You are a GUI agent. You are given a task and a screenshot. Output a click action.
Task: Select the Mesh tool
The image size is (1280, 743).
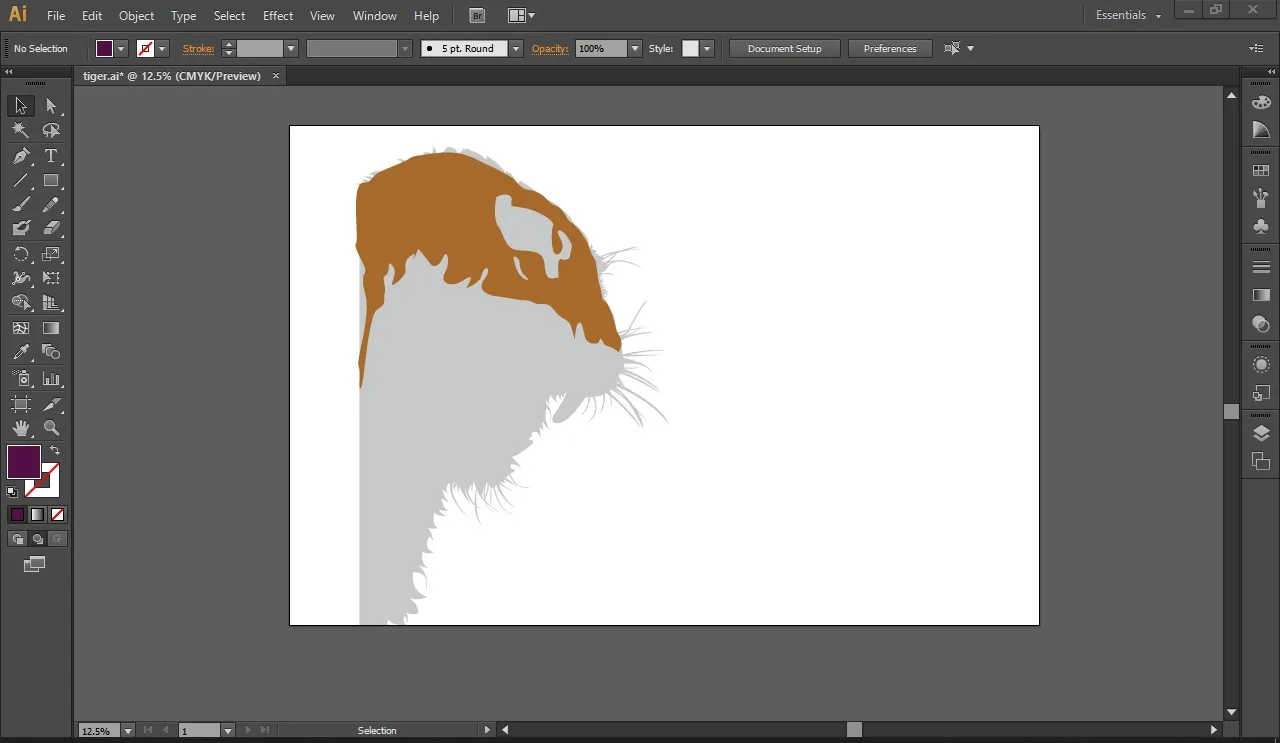pos(21,327)
